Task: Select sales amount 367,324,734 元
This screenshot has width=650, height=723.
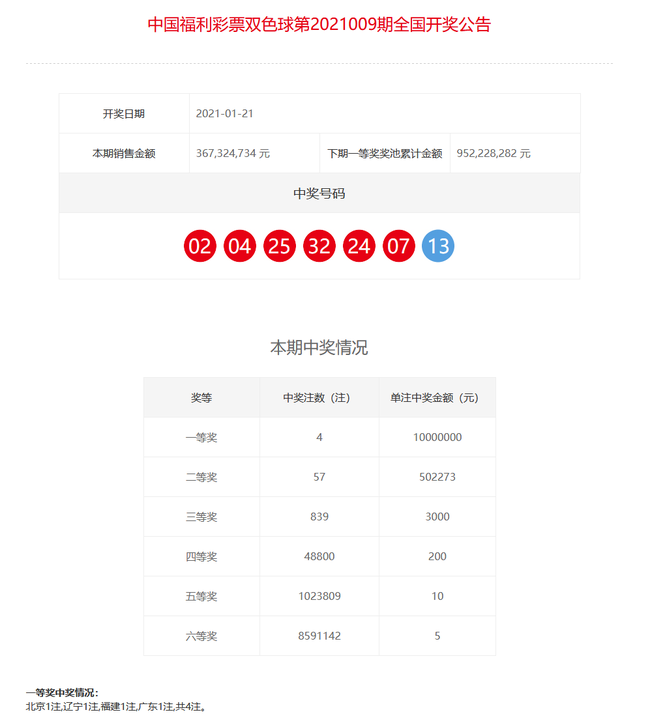Action: coord(233,154)
